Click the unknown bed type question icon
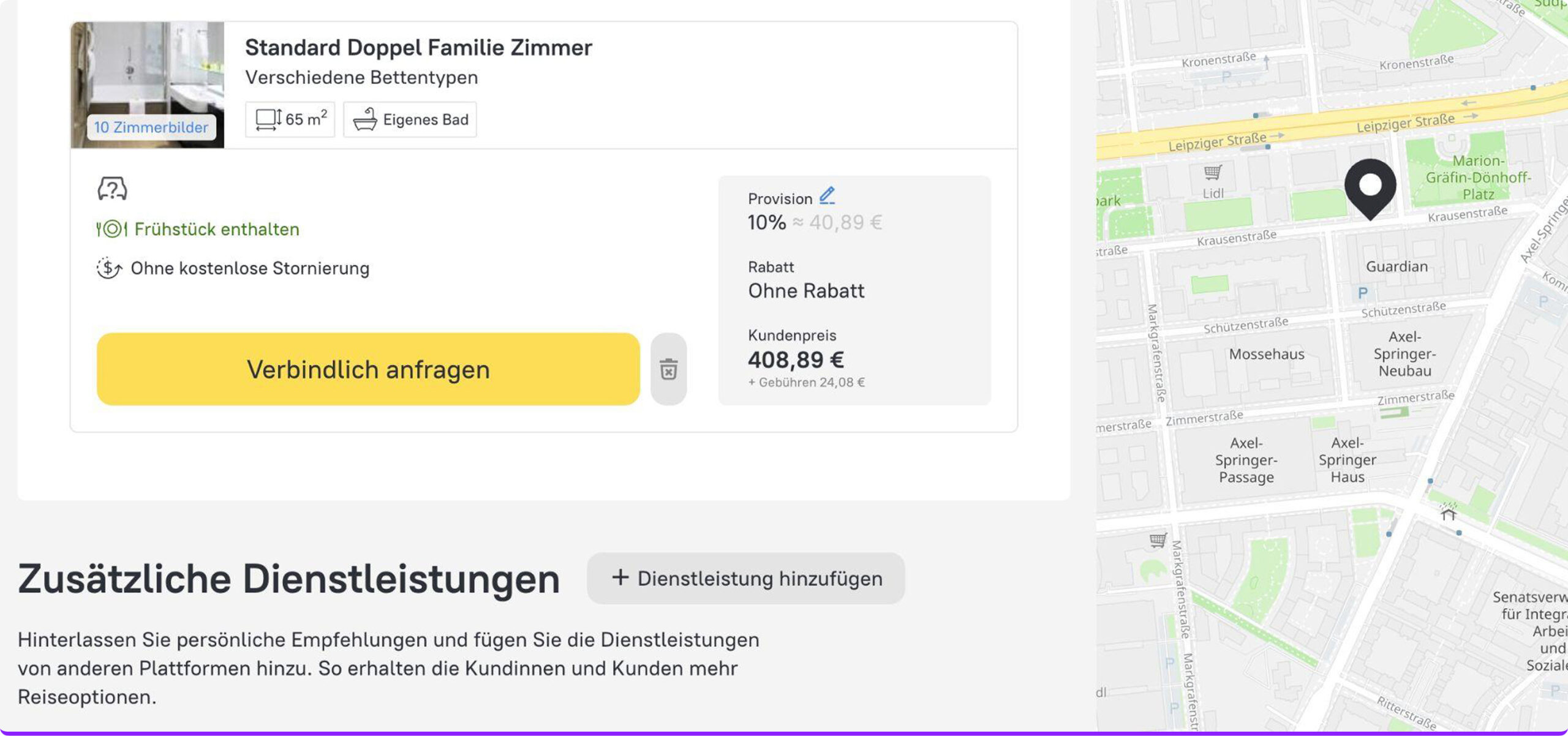The image size is (1568, 736). click(x=112, y=189)
